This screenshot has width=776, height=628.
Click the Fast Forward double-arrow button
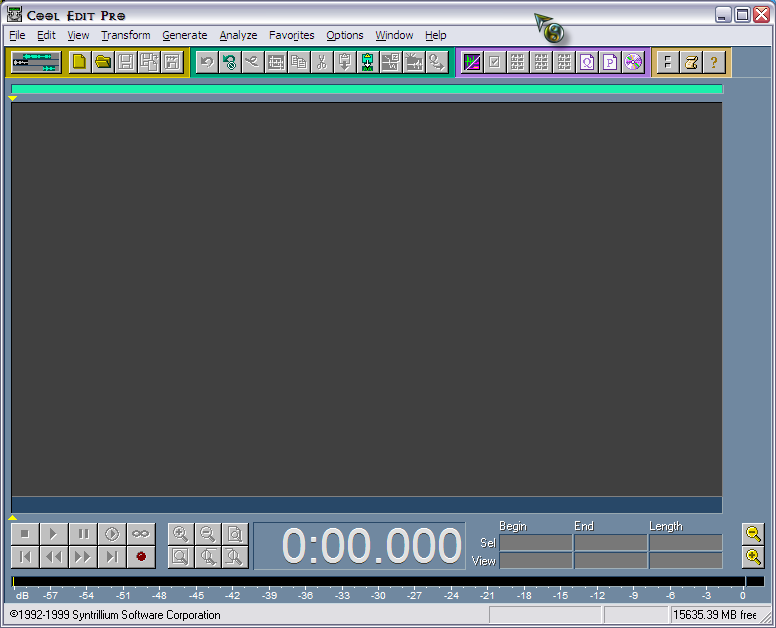[83, 557]
